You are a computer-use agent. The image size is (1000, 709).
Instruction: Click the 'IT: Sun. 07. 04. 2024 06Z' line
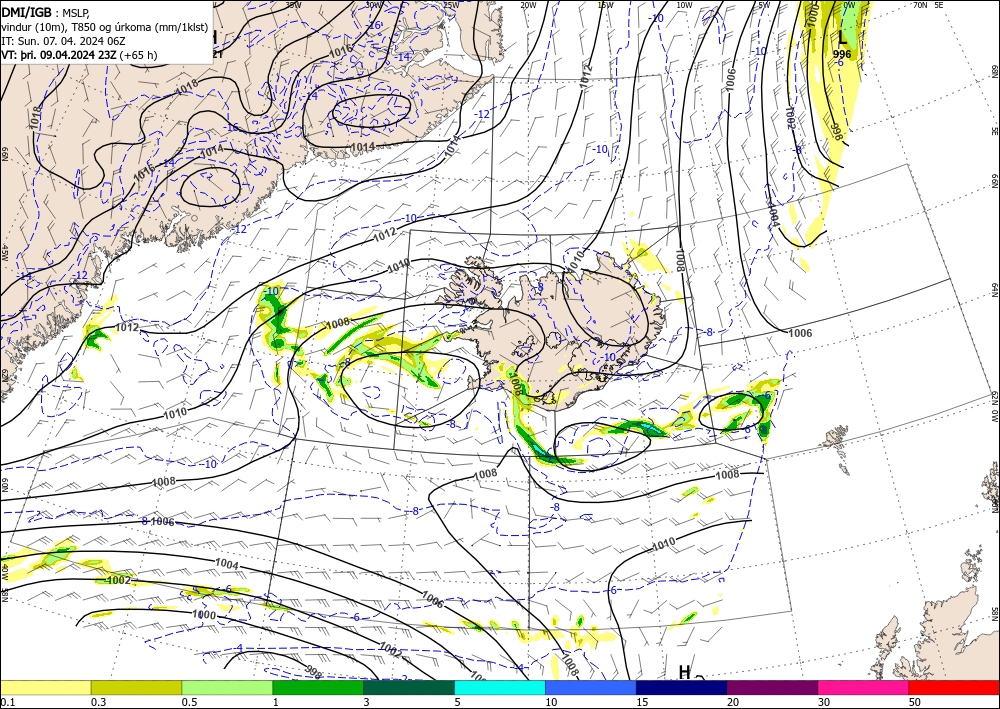63,41
